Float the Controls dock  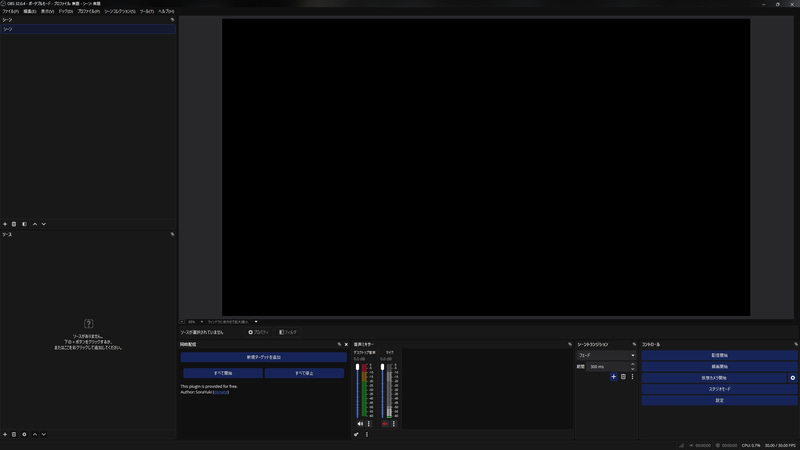pos(796,344)
